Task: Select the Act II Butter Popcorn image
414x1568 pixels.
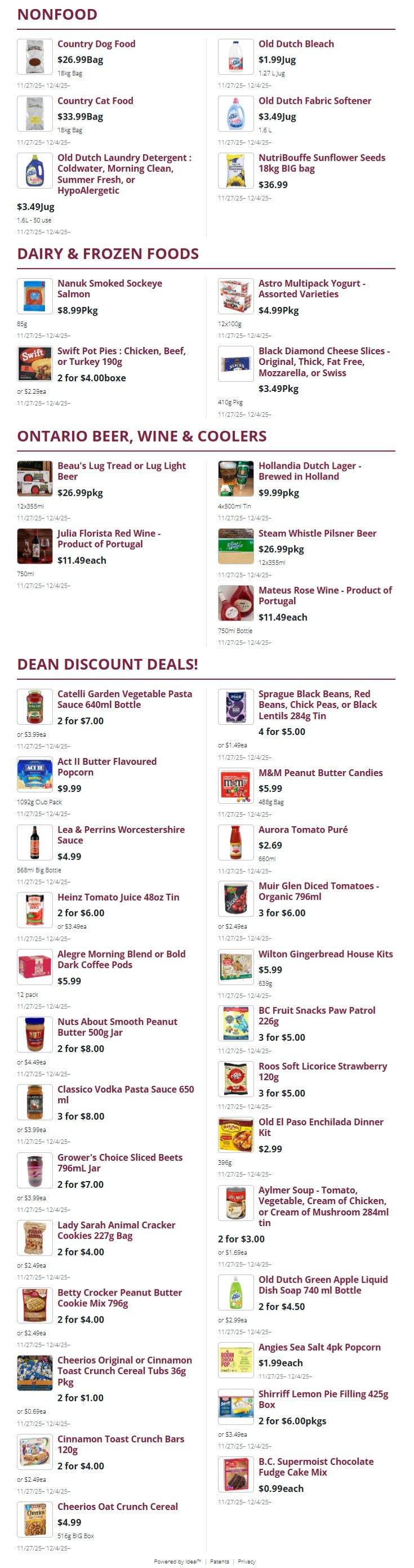Action: pyautogui.click(x=35, y=774)
